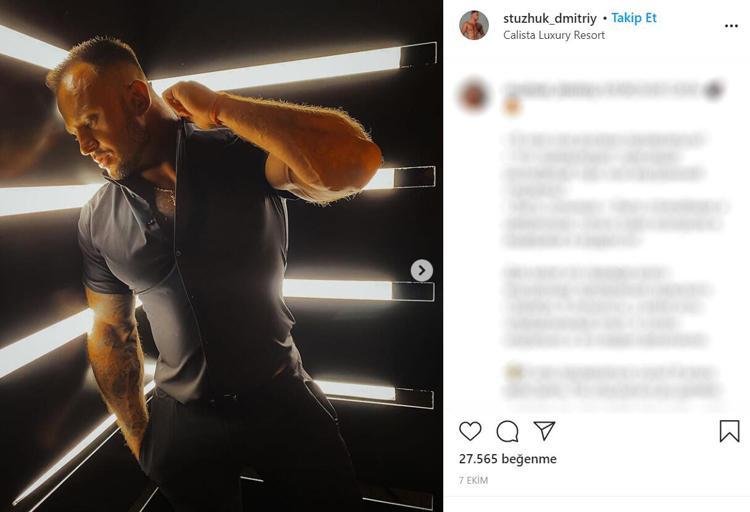Share post using paper plane icon
This screenshot has height=512, width=750.
coord(544,431)
